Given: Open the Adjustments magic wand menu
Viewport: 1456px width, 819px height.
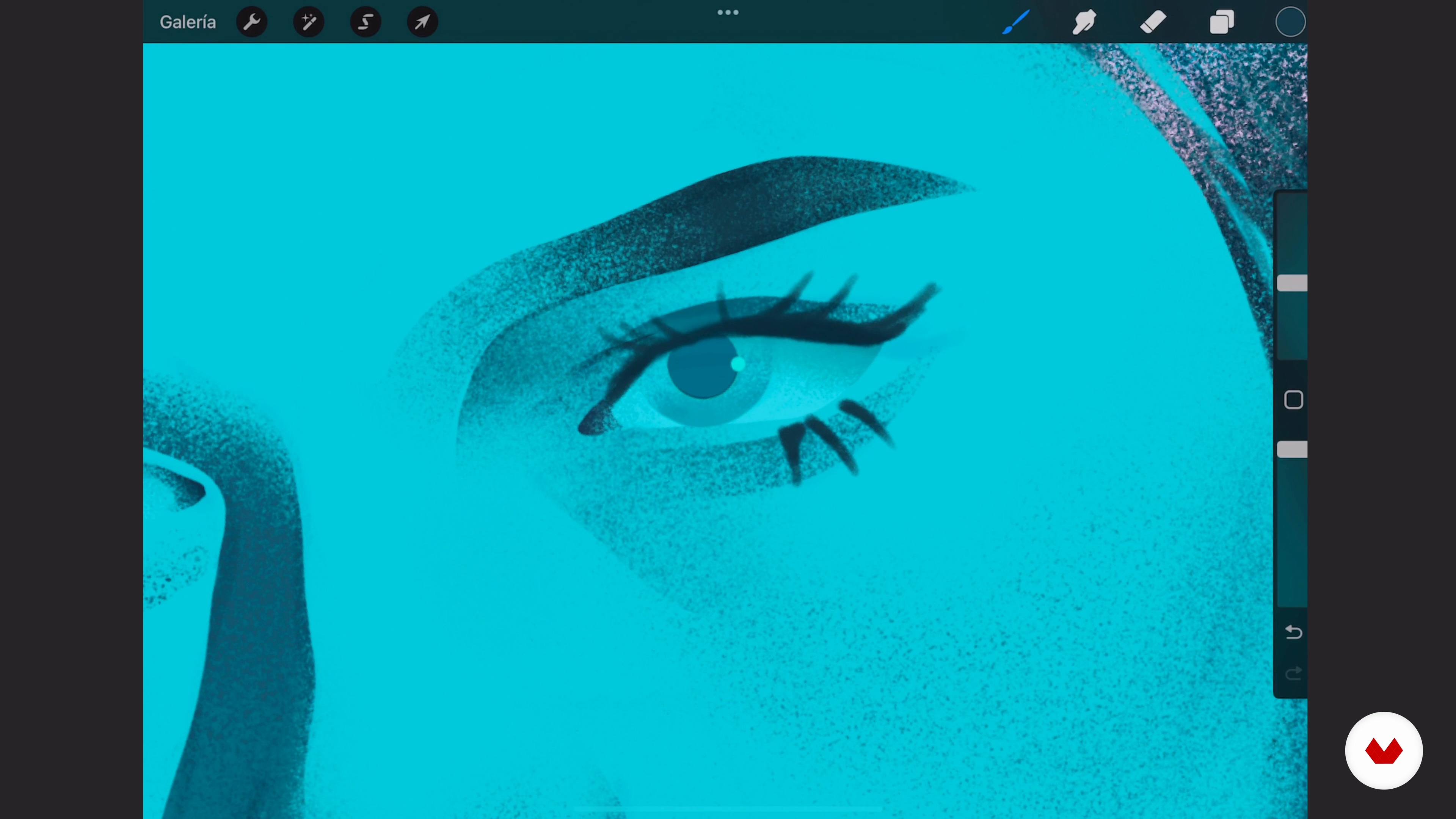Looking at the screenshot, I should 309,22.
